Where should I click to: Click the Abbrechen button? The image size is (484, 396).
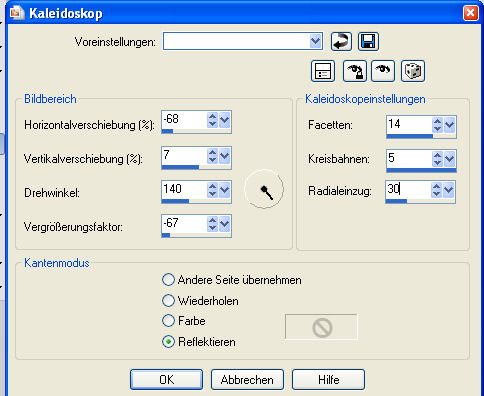[247, 379]
